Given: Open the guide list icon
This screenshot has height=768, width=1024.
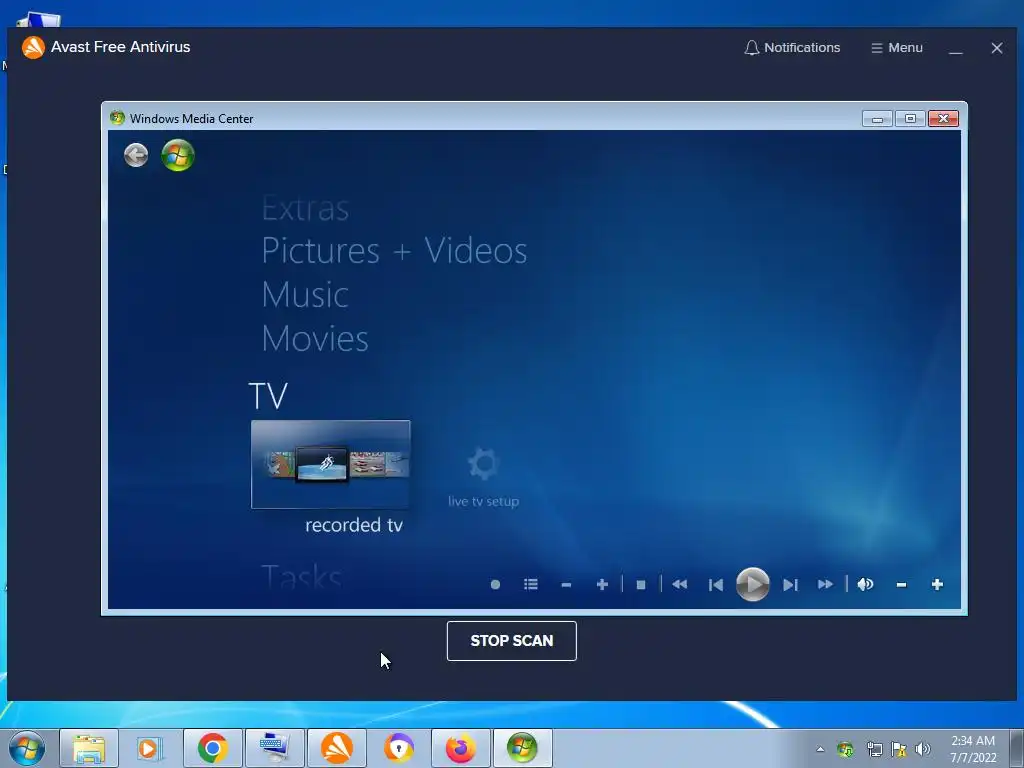Looking at the screenshot, I should click(531, 584).
